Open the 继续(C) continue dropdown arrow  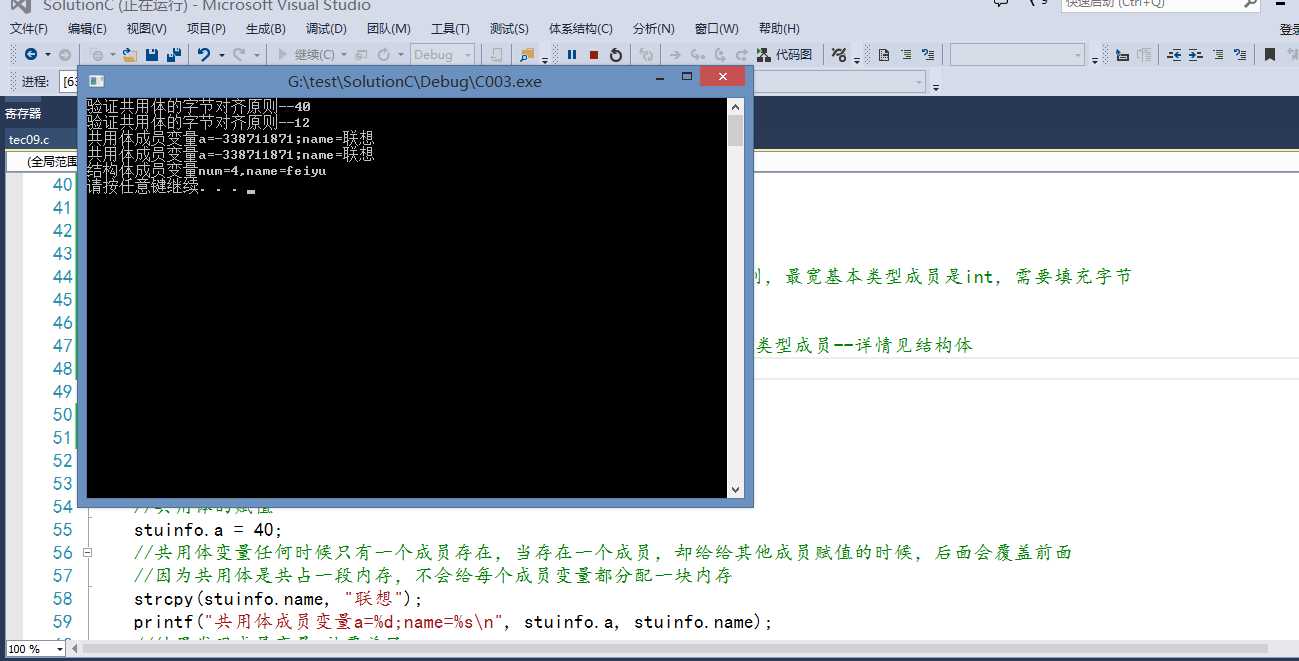344,55
